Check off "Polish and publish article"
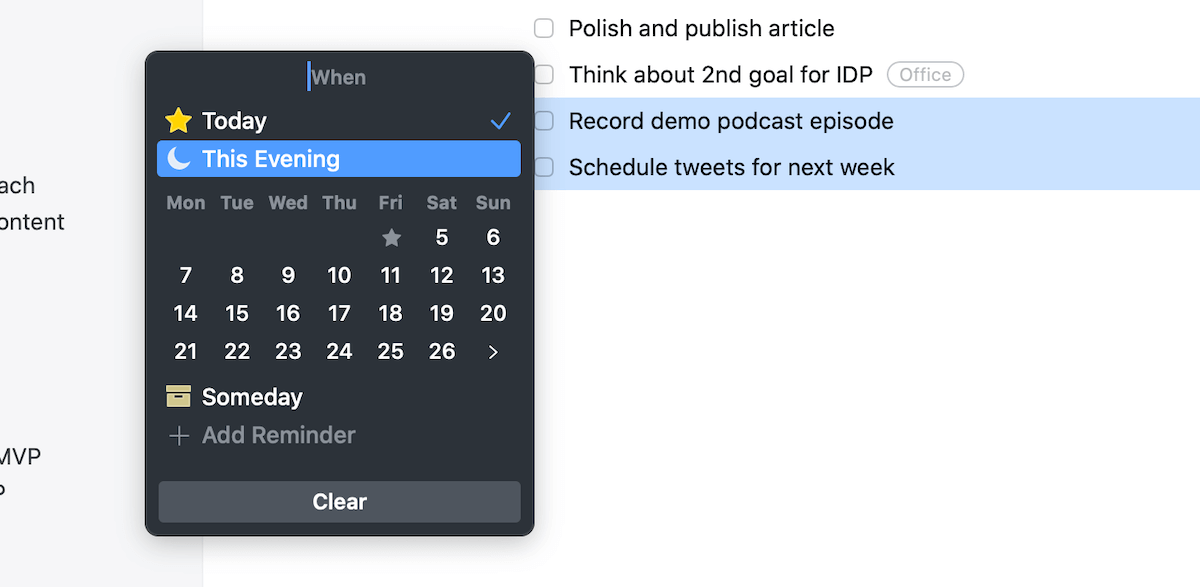 543,28
